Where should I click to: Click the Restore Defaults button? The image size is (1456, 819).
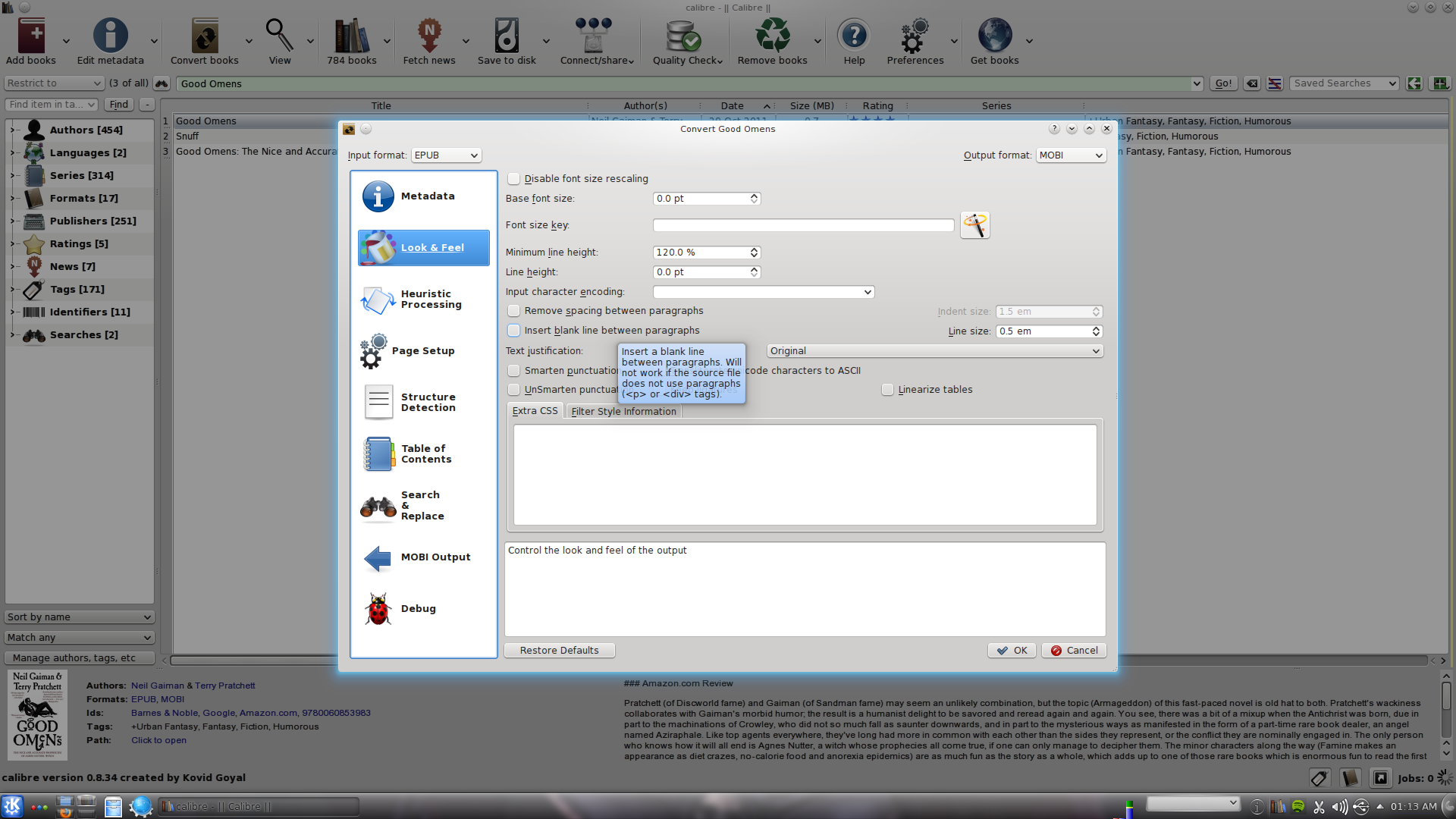[559, 651]
